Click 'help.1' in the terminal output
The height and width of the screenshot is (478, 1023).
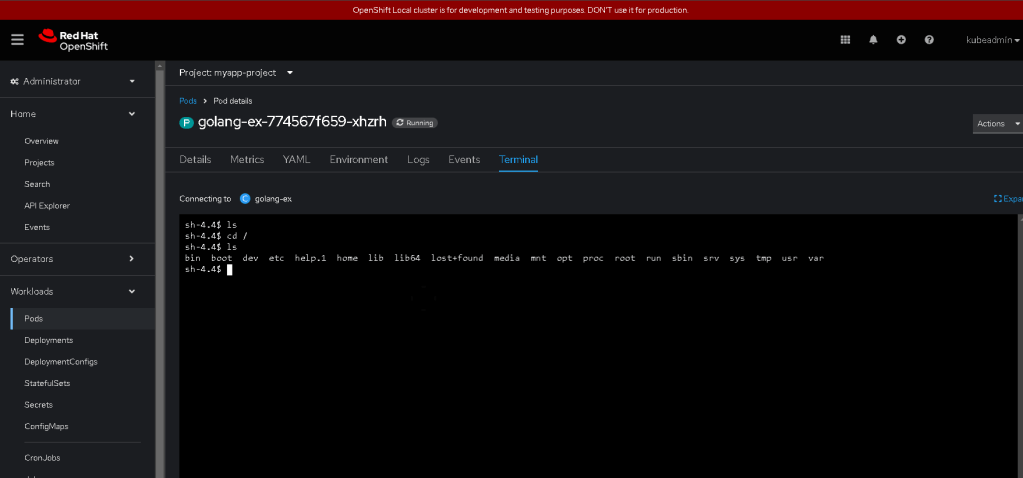(x=310, y=258)
